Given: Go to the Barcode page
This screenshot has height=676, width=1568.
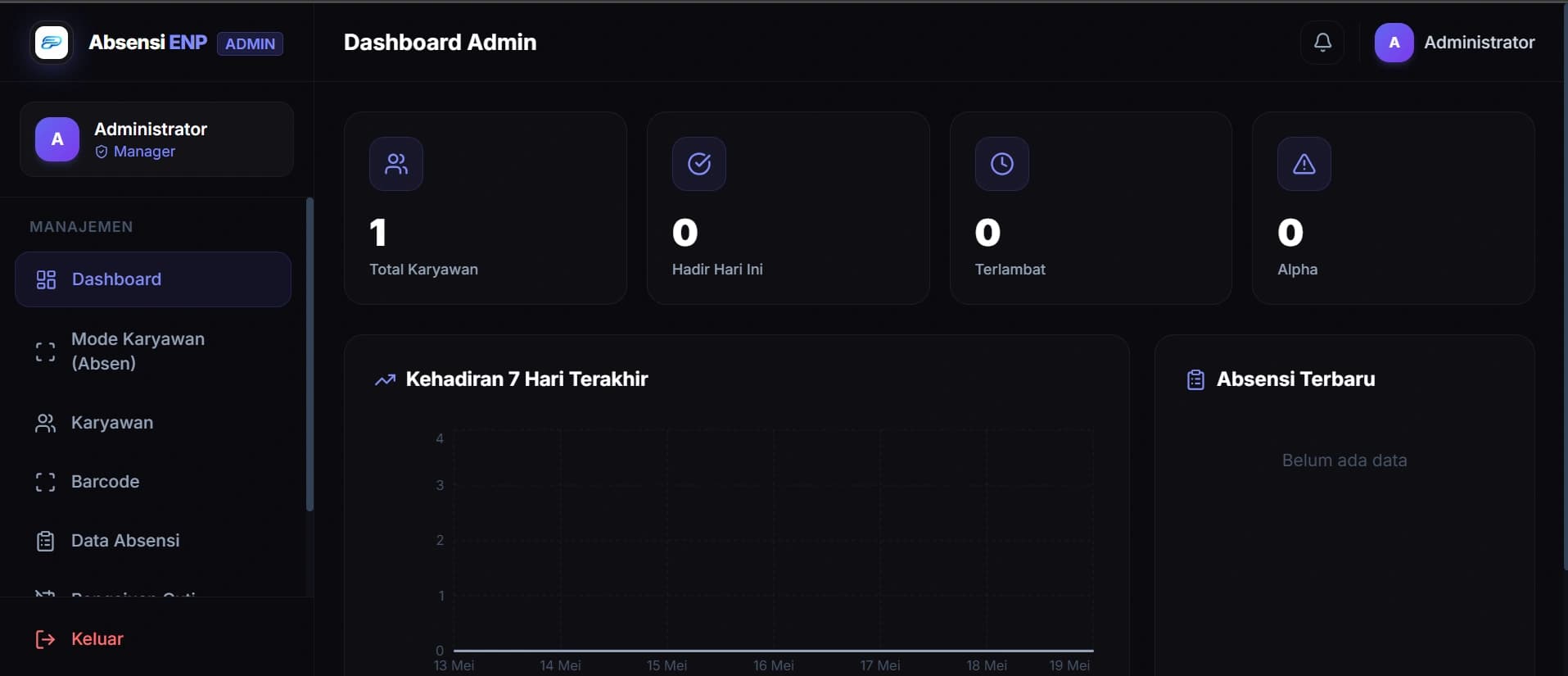Looking at the screenshot, I should point(153,482).
